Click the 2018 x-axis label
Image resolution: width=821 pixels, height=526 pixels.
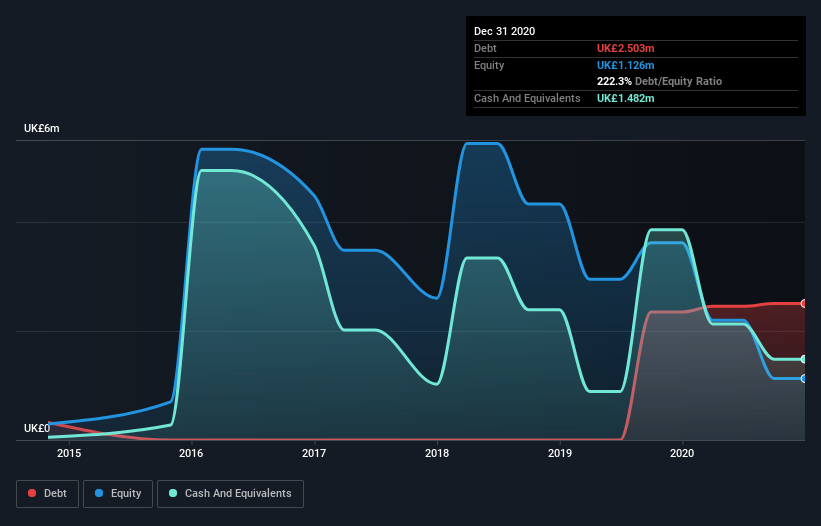(437, 453)
